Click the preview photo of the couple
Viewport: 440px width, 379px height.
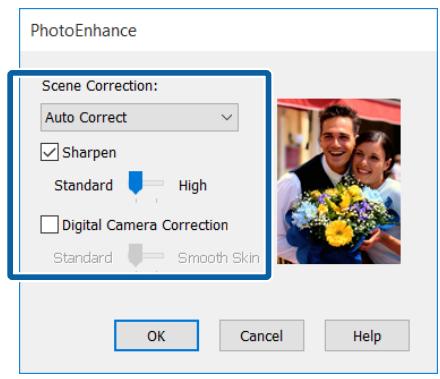click(x=339, y=181)
